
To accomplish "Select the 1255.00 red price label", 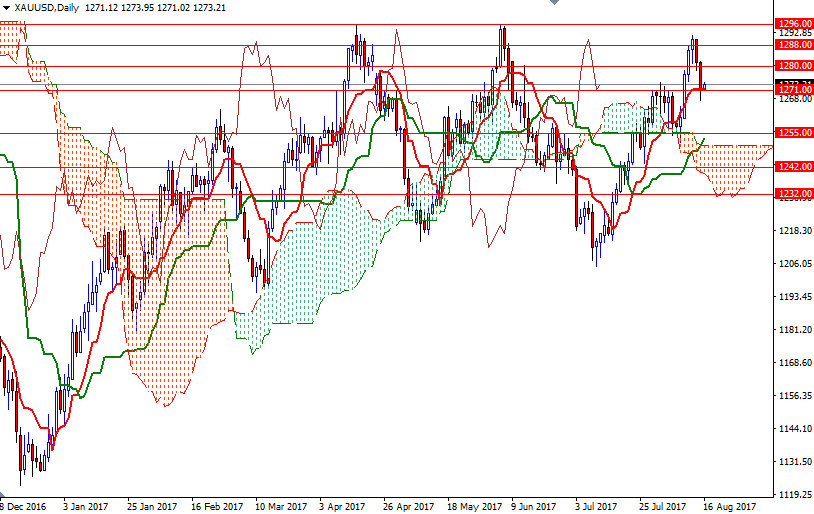I will [x=793, y=133].
